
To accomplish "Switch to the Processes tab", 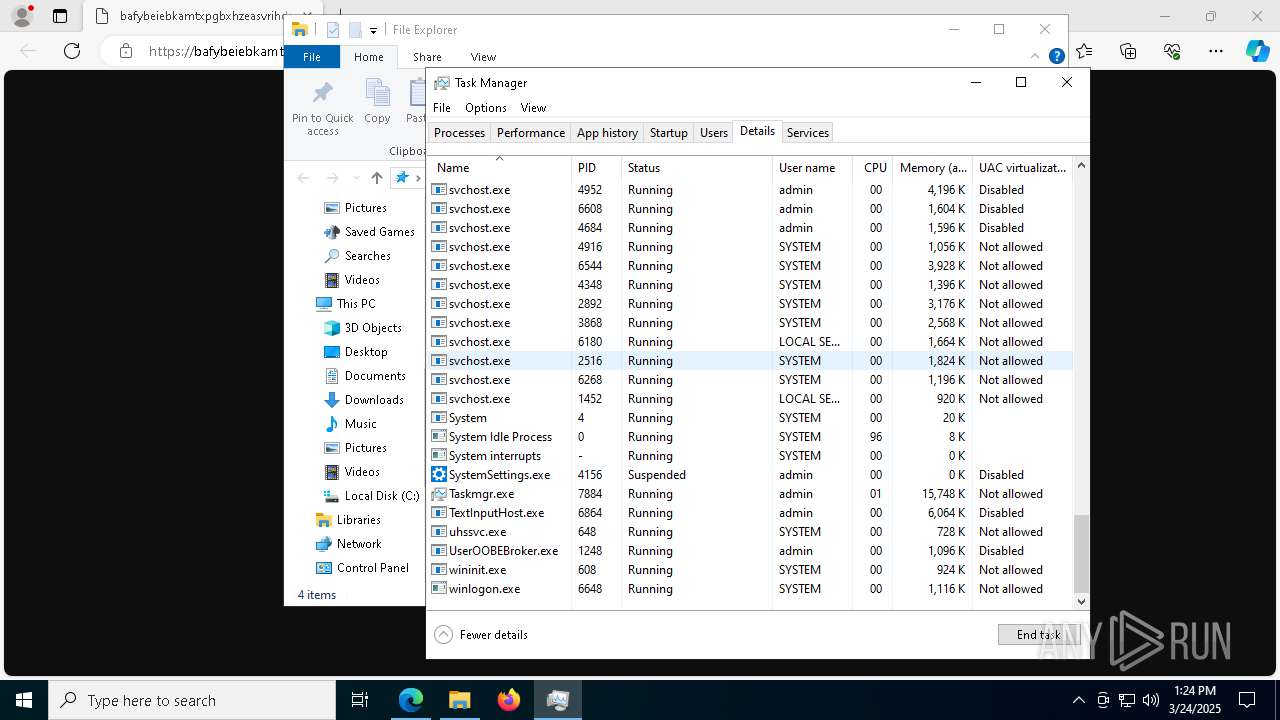I will tap(459, 133).
